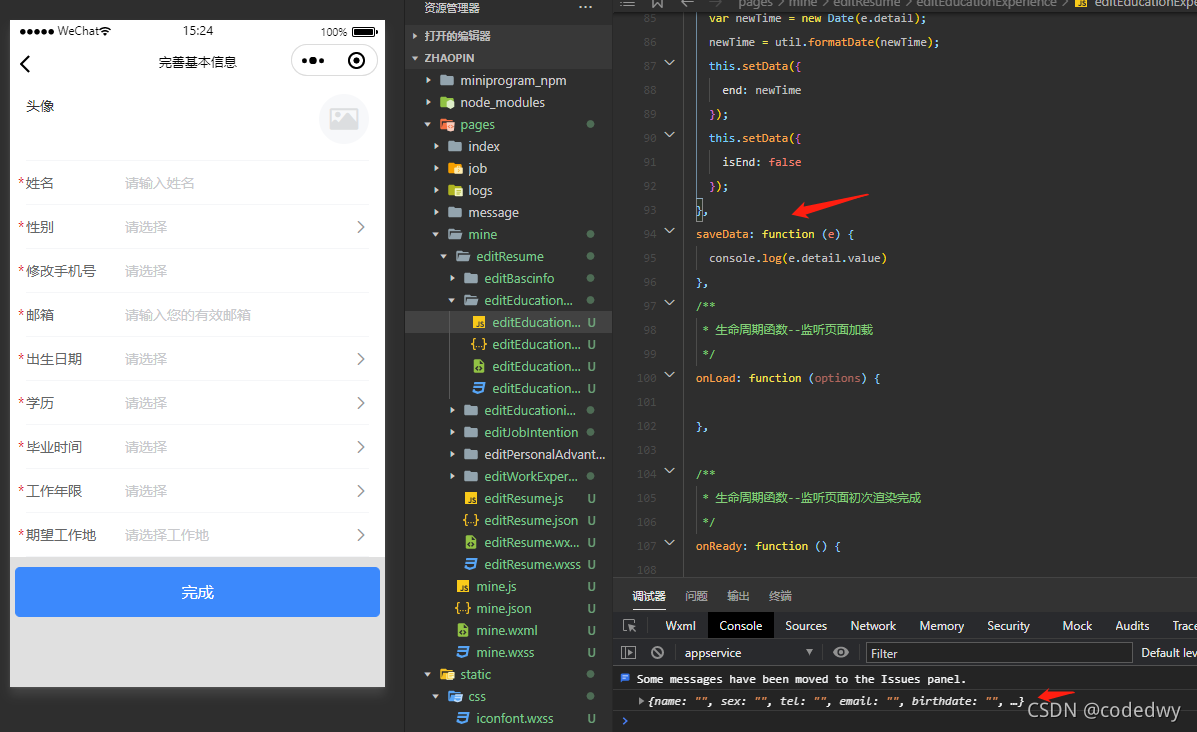Choose the 期望工作地 work location

tap(197, 535)
